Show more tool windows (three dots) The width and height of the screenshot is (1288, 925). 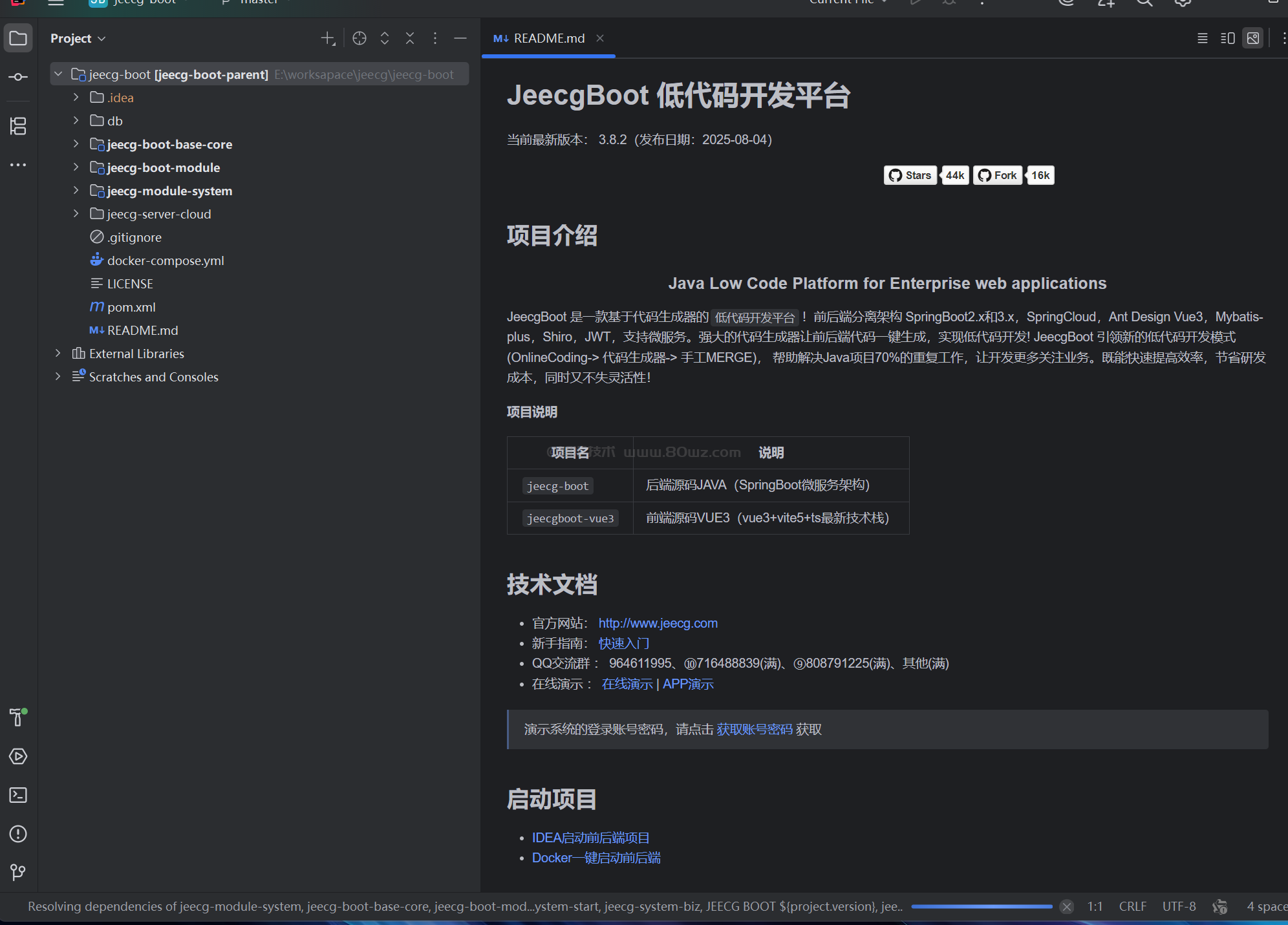18,165
